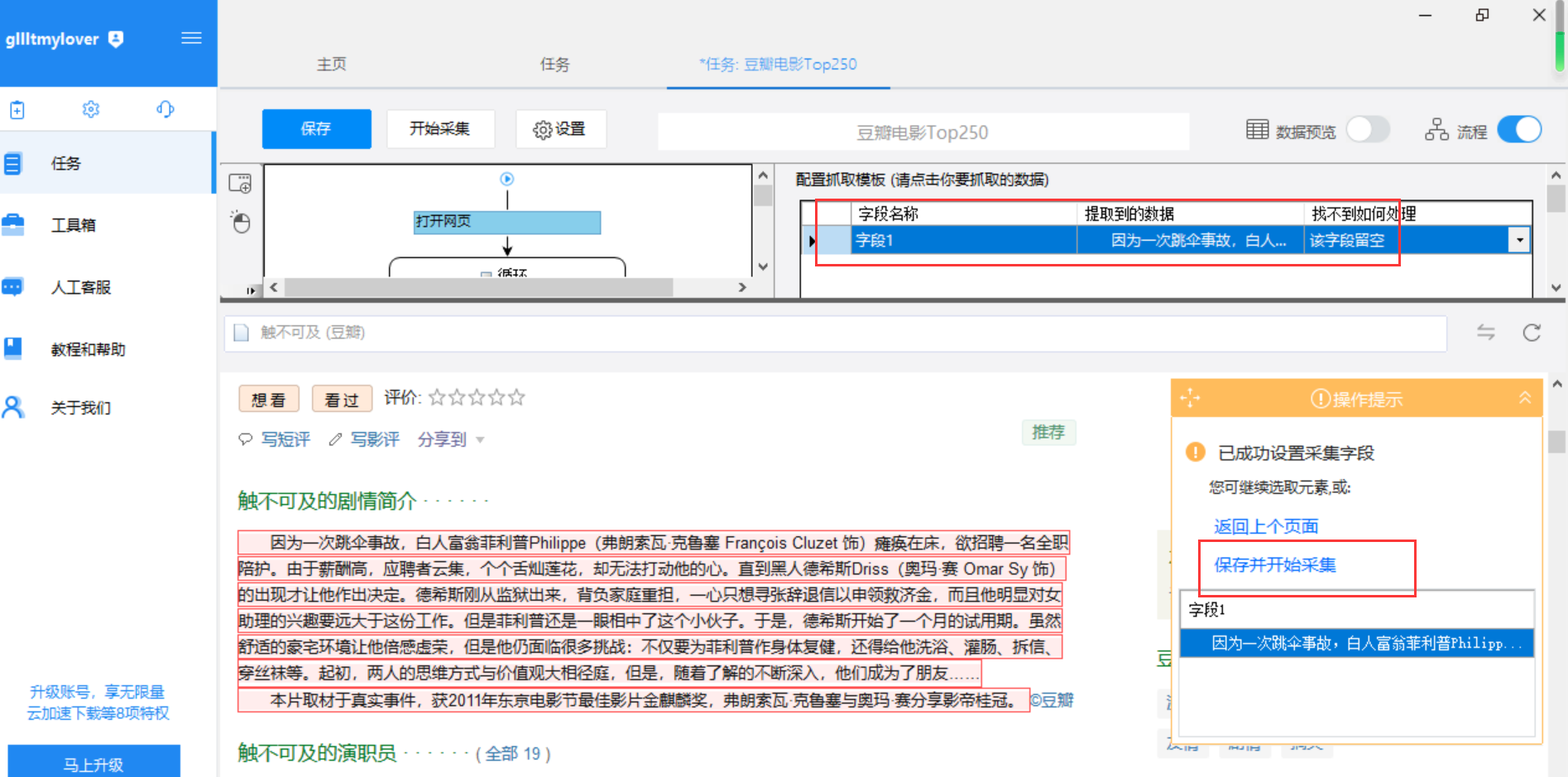Click the 字段1 field name cell
The image size is (1568, 777).
[x=964, y=240]
